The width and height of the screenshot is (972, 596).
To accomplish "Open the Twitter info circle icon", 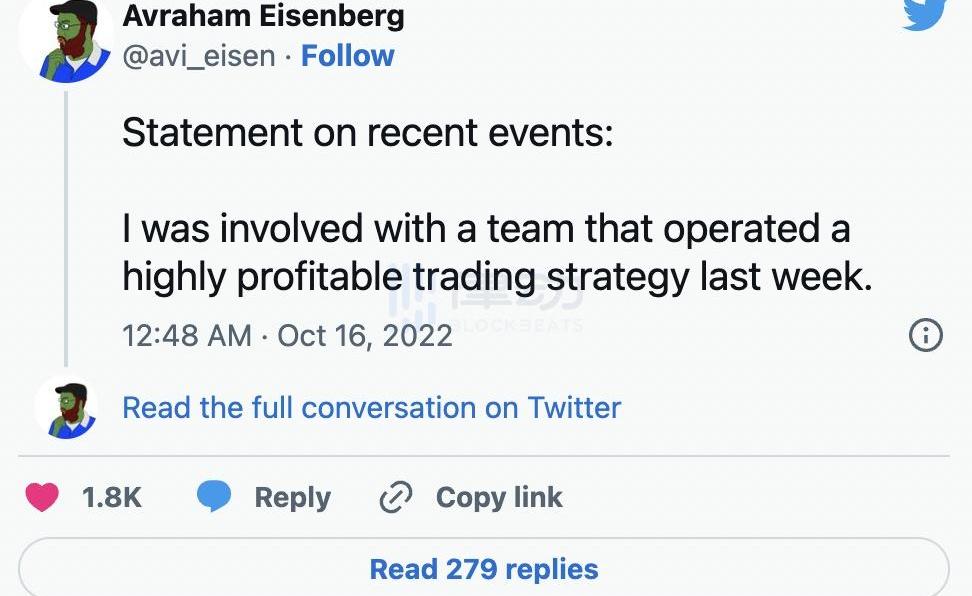I will pyautogui.click(x=926, y=336).
